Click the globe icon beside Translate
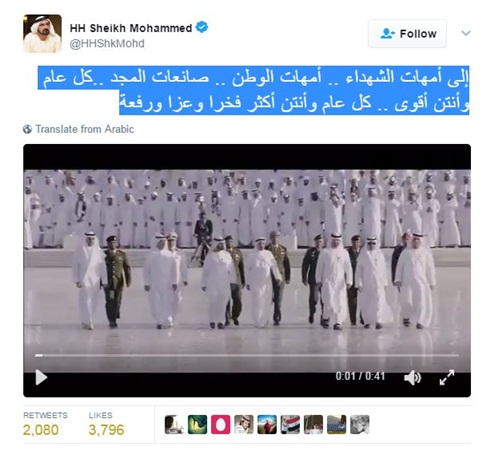 click(27, 129)
